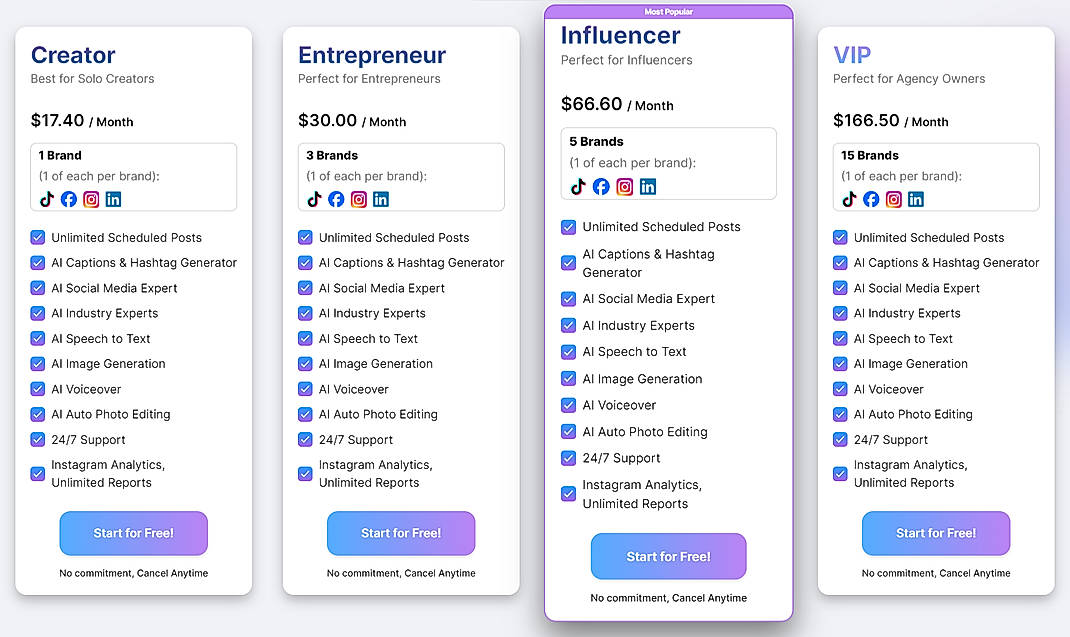Select the Facebook icon under Entrepreneur's 3 Brands

(x=336, y=199)
